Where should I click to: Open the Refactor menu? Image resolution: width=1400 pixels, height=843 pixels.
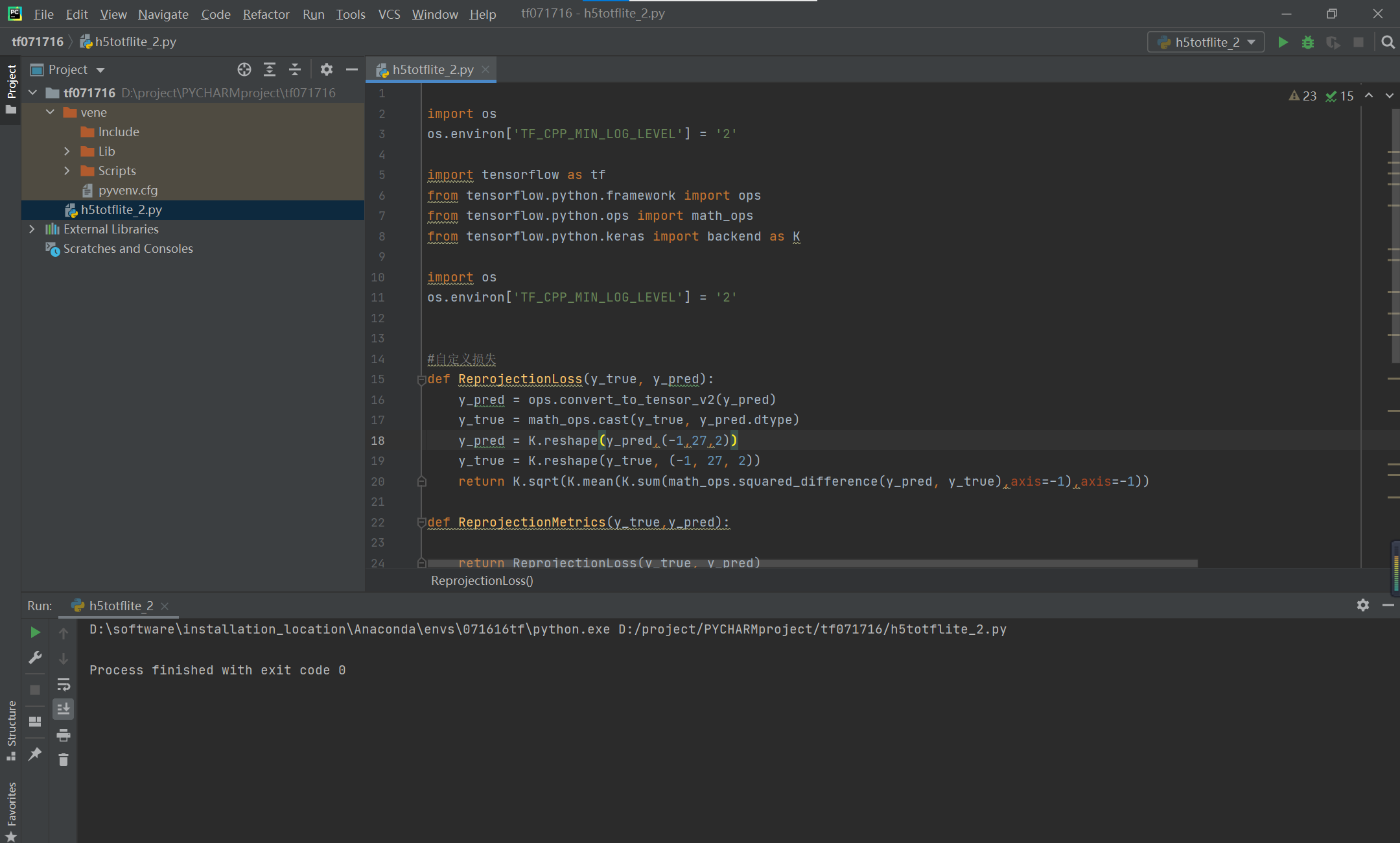pyautogui.click(x=266, y=14)
